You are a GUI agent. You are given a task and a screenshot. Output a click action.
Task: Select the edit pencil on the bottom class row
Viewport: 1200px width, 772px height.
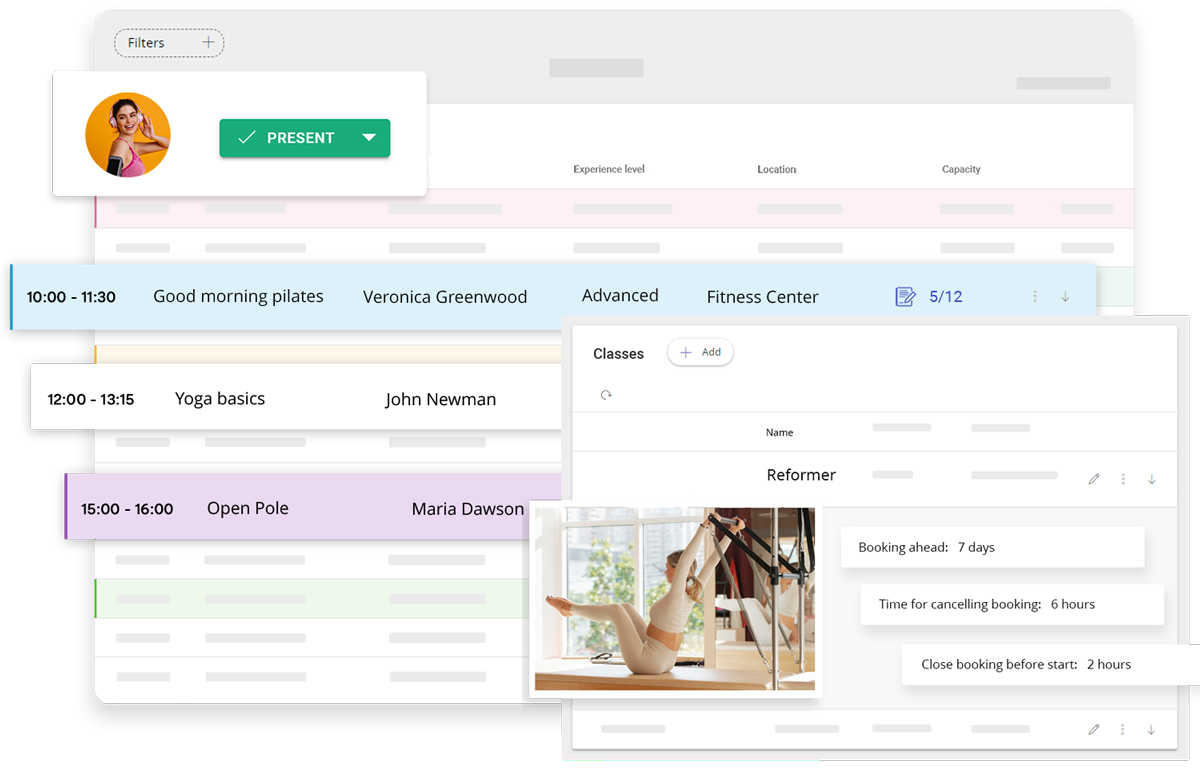click(1094, 729)
